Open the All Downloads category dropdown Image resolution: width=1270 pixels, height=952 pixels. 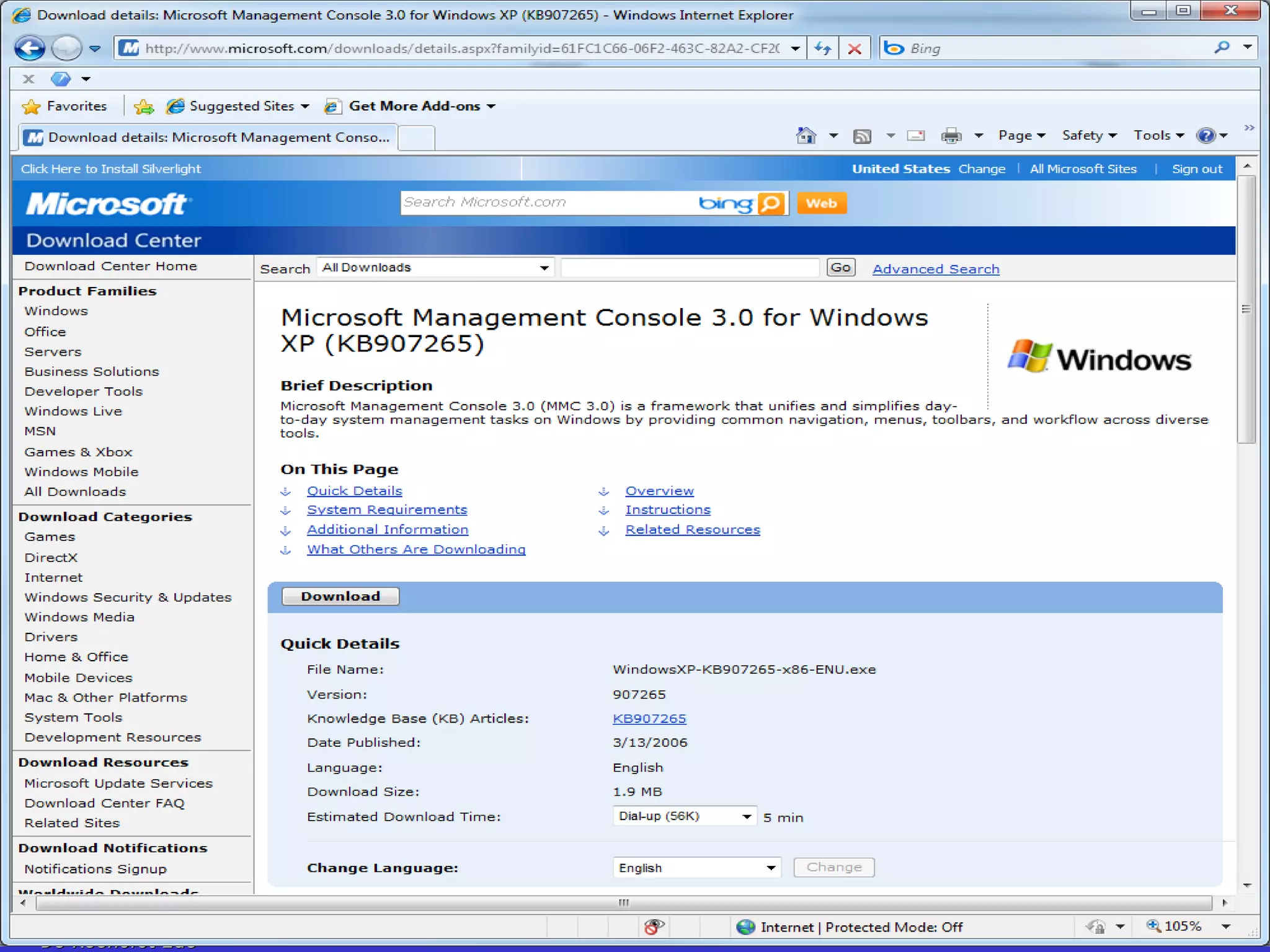point(435,268)
